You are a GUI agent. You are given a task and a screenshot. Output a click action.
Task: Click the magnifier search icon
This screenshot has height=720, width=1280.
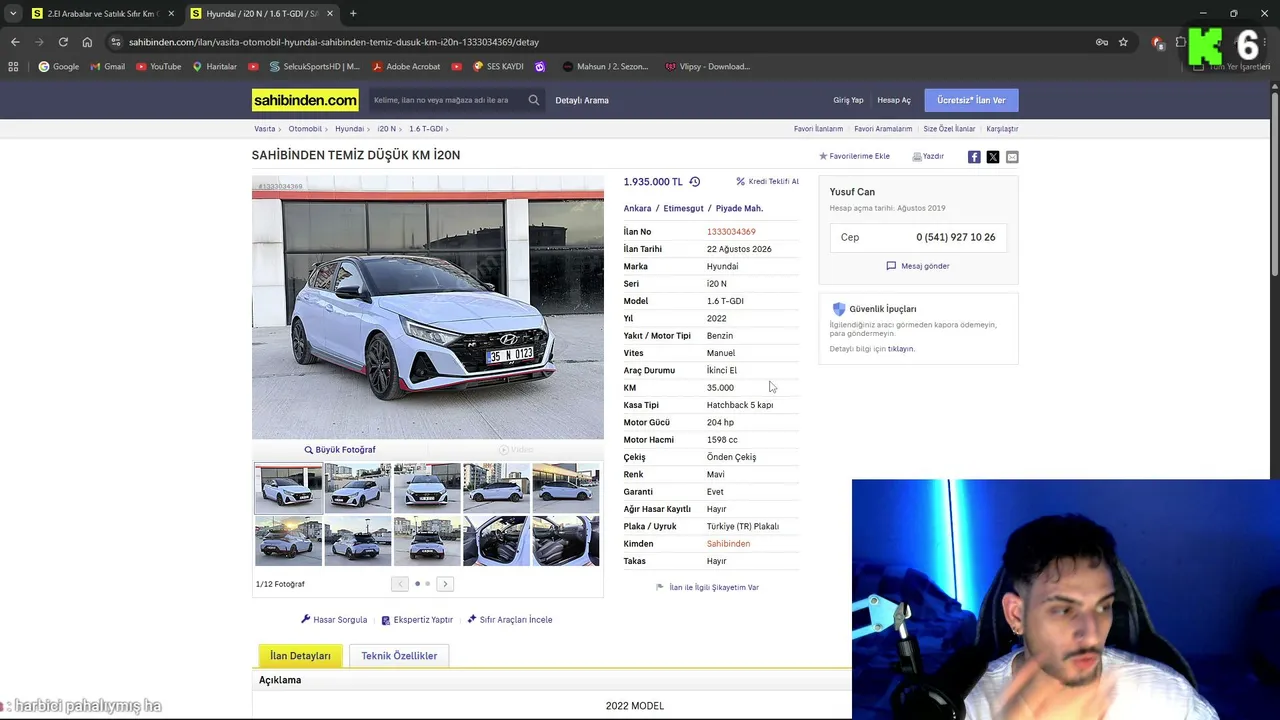click(x=534, y=100)
